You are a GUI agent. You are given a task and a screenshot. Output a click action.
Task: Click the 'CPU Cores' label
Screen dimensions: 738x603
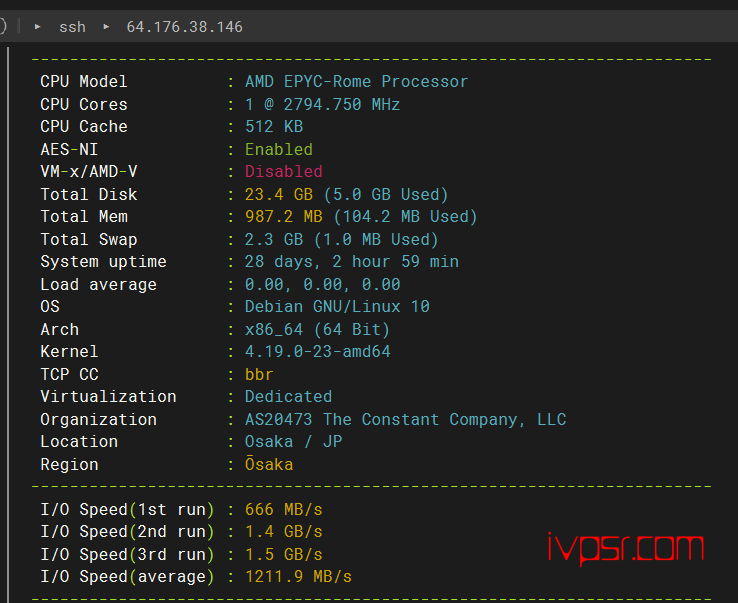(x=84, y=104)
